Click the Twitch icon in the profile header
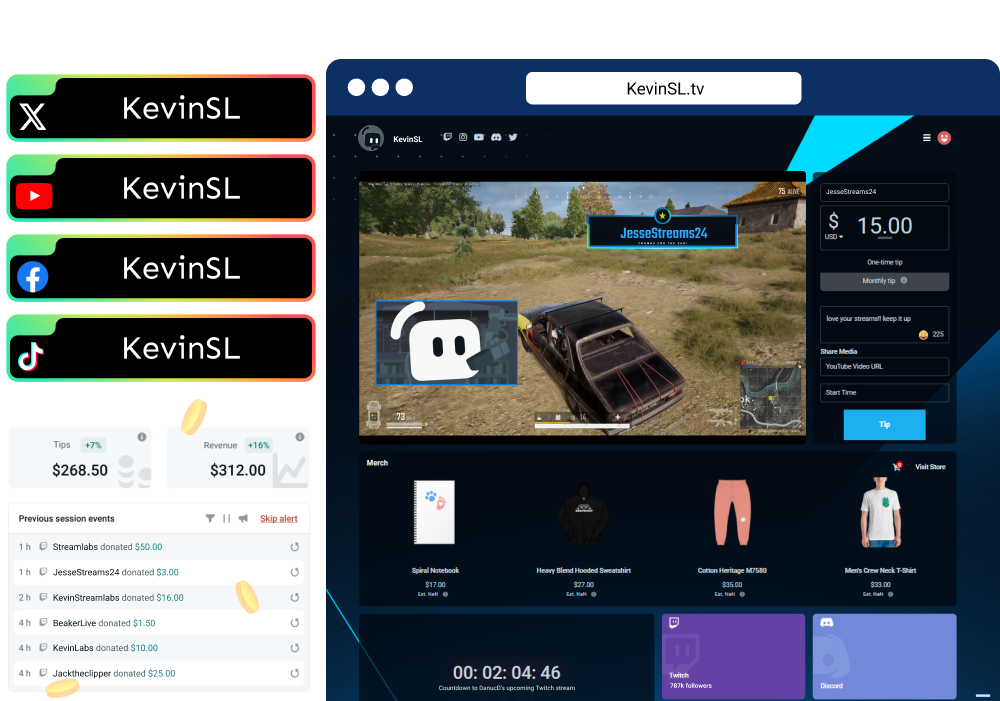 (447, 137)
